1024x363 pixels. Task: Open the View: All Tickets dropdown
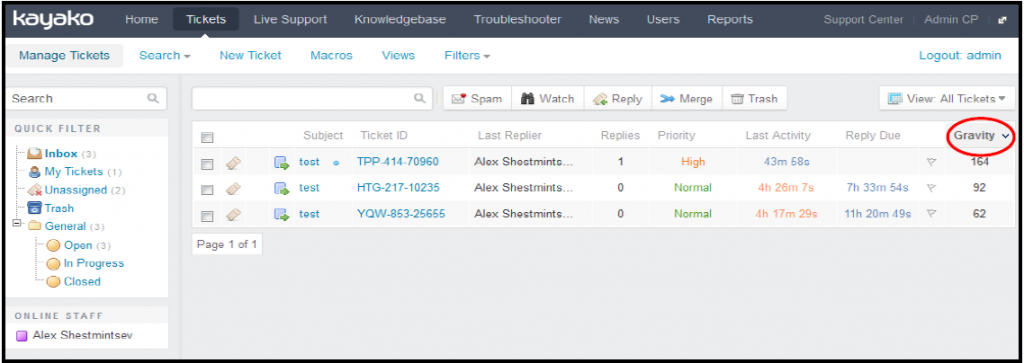click(x=947, y=99)
